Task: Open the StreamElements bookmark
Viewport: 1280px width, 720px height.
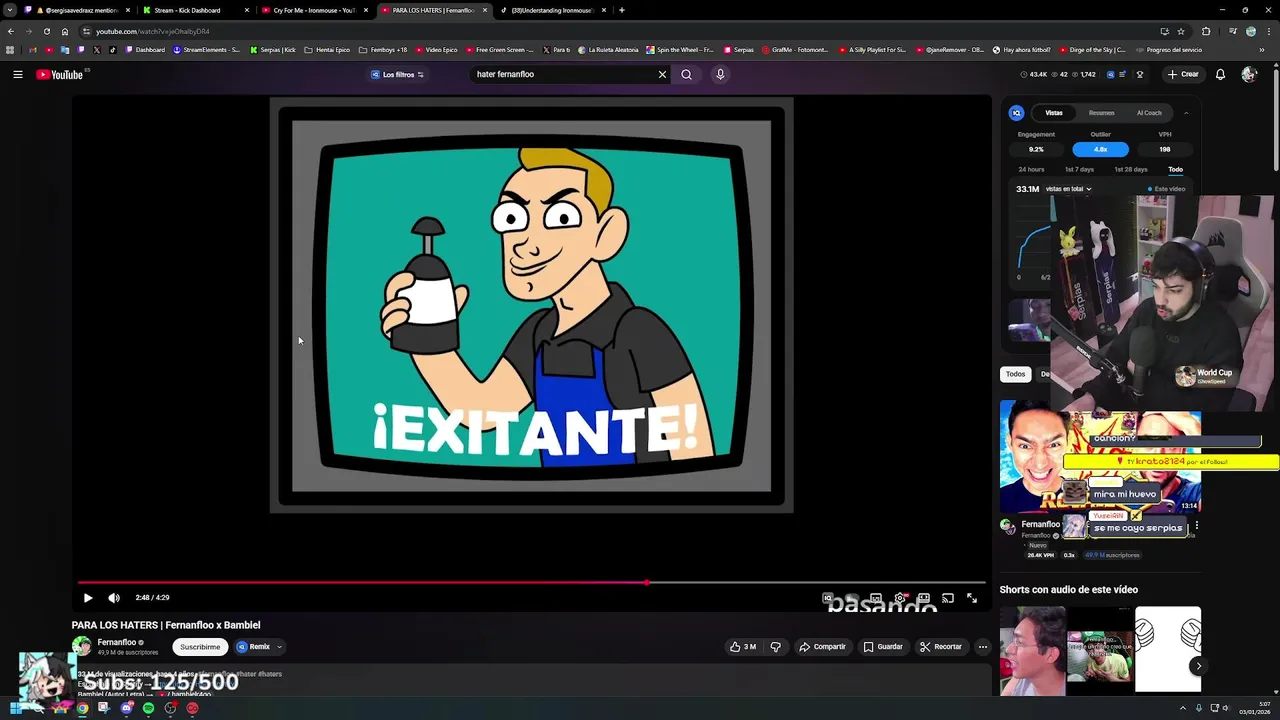Action: pos(208,49)
